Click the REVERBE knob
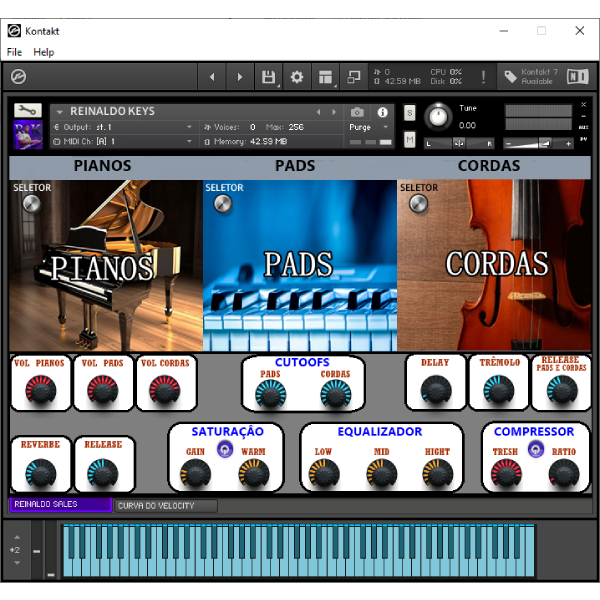The height and width of the screenshot is (600, 600). coord(41,474)
